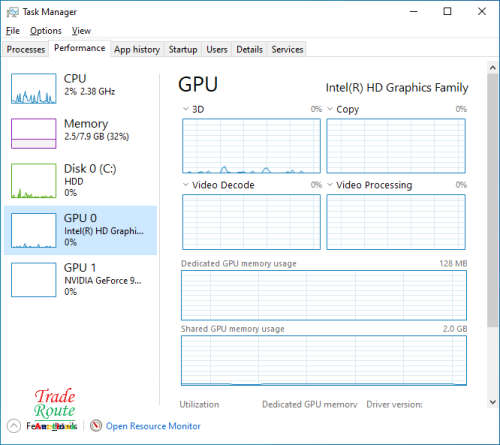Image resolution: width=500 pixels, height=445 pixels.
Task: Click the 'Utilization' label at bottom
Action: [x=199, y=404]
